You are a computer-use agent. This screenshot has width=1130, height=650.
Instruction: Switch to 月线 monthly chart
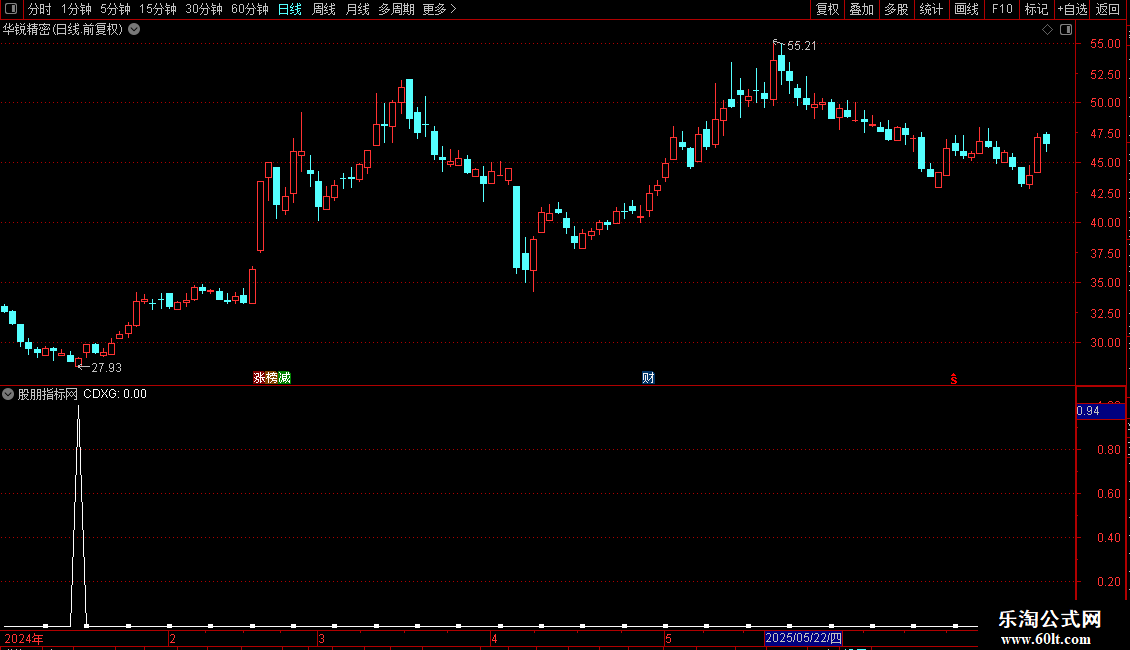(357, 9)
